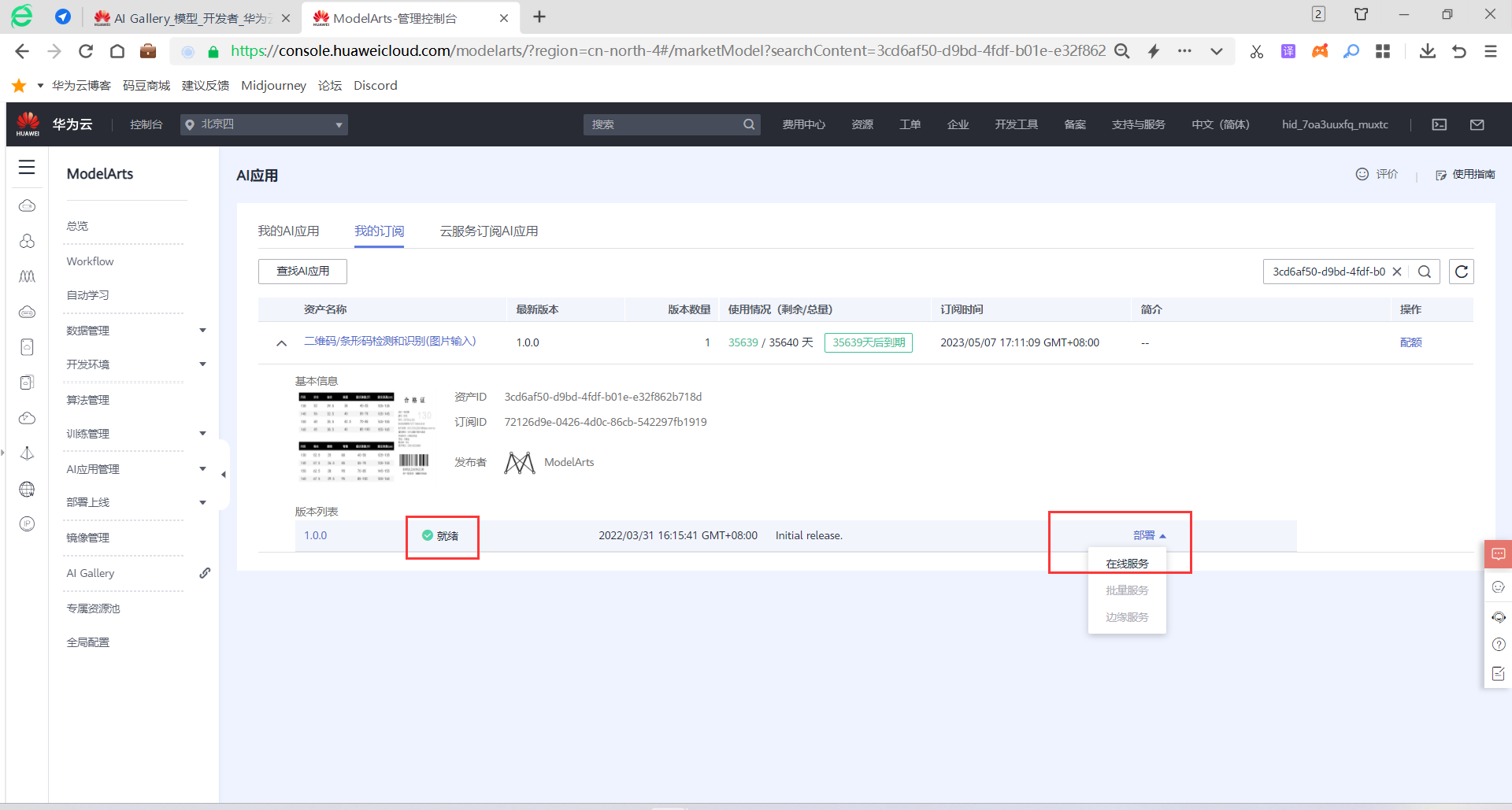The height and width of the screenshot is (810, 1512).
Task: Search AI applications with the magnifier icon
Action: (x=1425, y=272)
